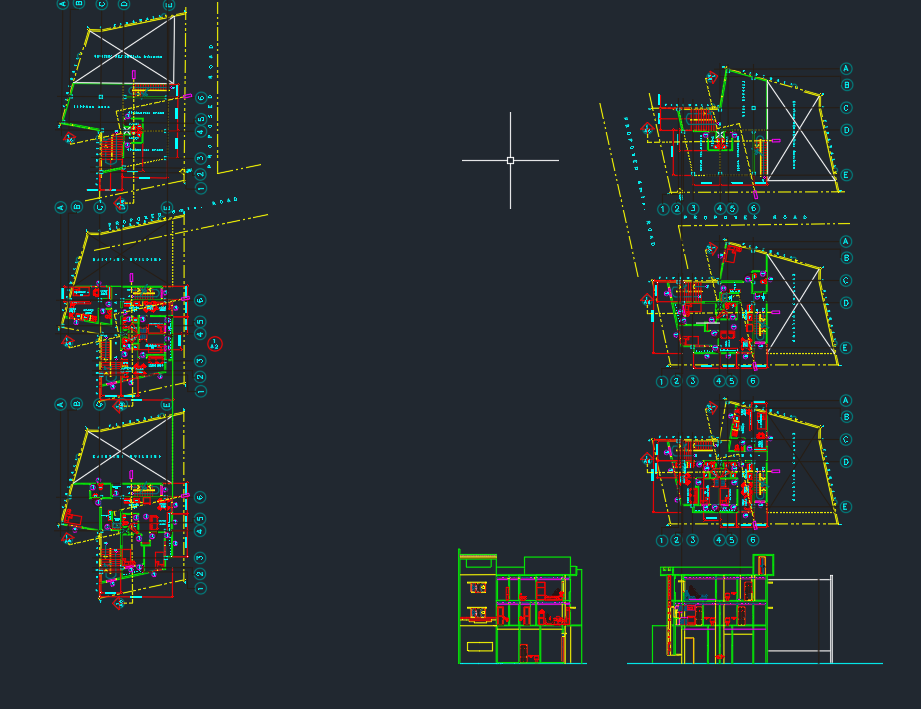Select grid bubble E of the top-right plan
921x709 pixels.
[846, 175]
